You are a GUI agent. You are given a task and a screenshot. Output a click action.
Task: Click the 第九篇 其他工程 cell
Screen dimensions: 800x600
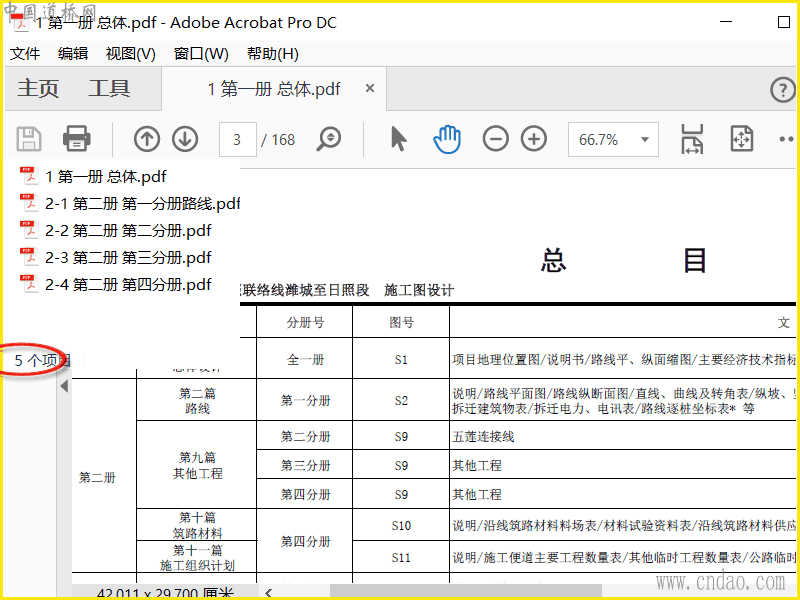pos(197,465)
